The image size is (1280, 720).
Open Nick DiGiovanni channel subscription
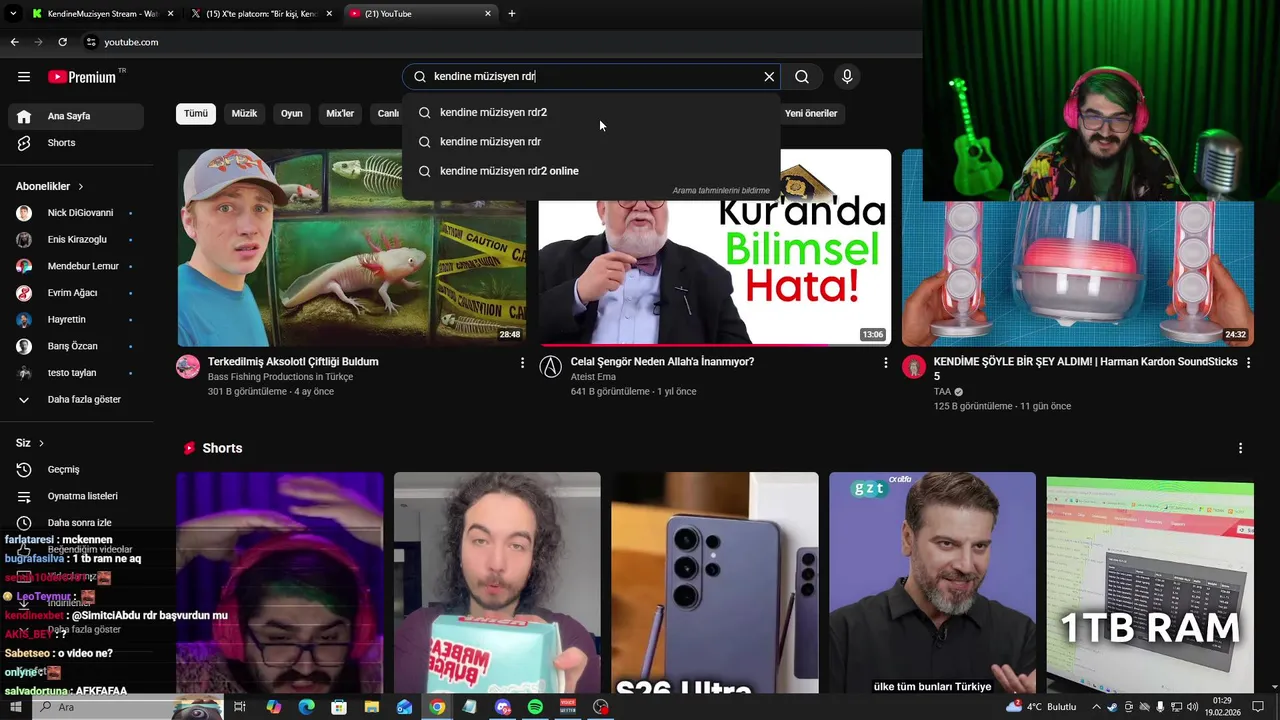[x=76, y=213]
